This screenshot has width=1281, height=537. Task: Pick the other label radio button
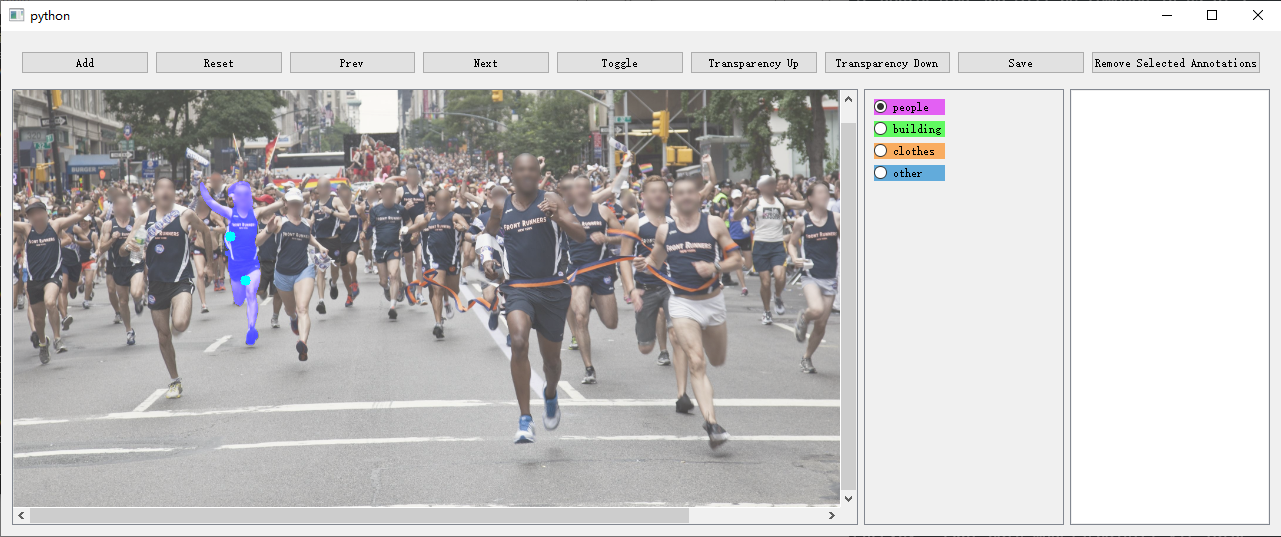pyautogui.click(x=881, y=173)
